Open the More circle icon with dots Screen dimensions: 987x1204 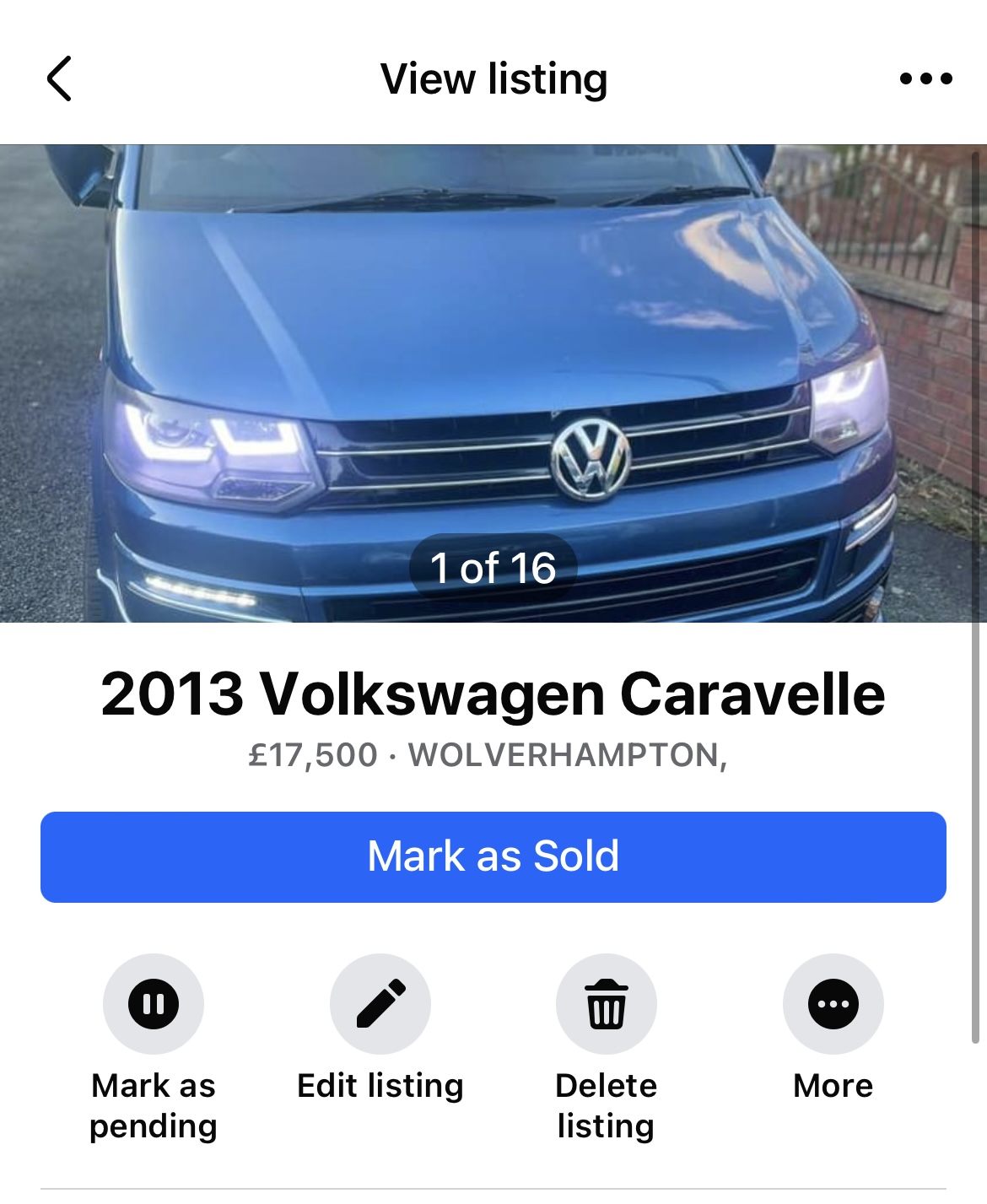(x=833, y=1004)
